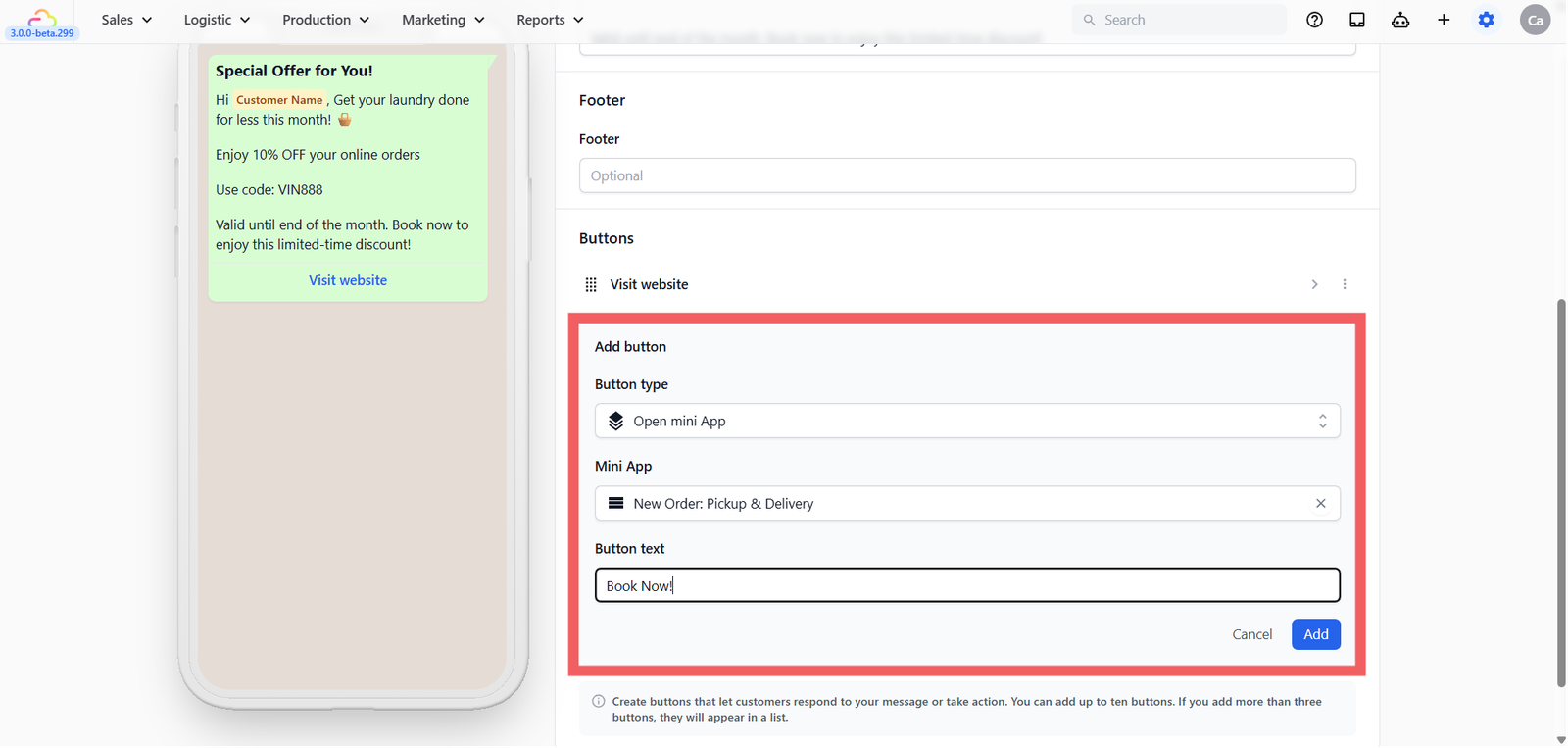Expand the Reports menu
1568x748 pixels.
tap(550, 20)
